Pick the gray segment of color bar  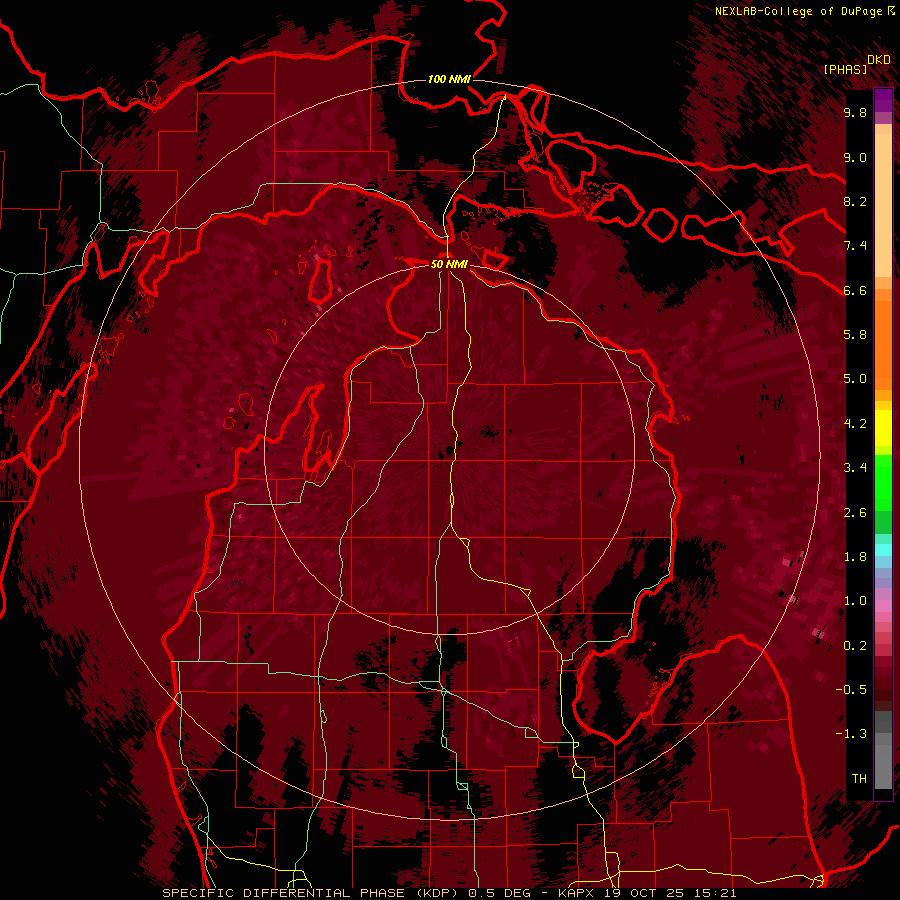point(883,752)
